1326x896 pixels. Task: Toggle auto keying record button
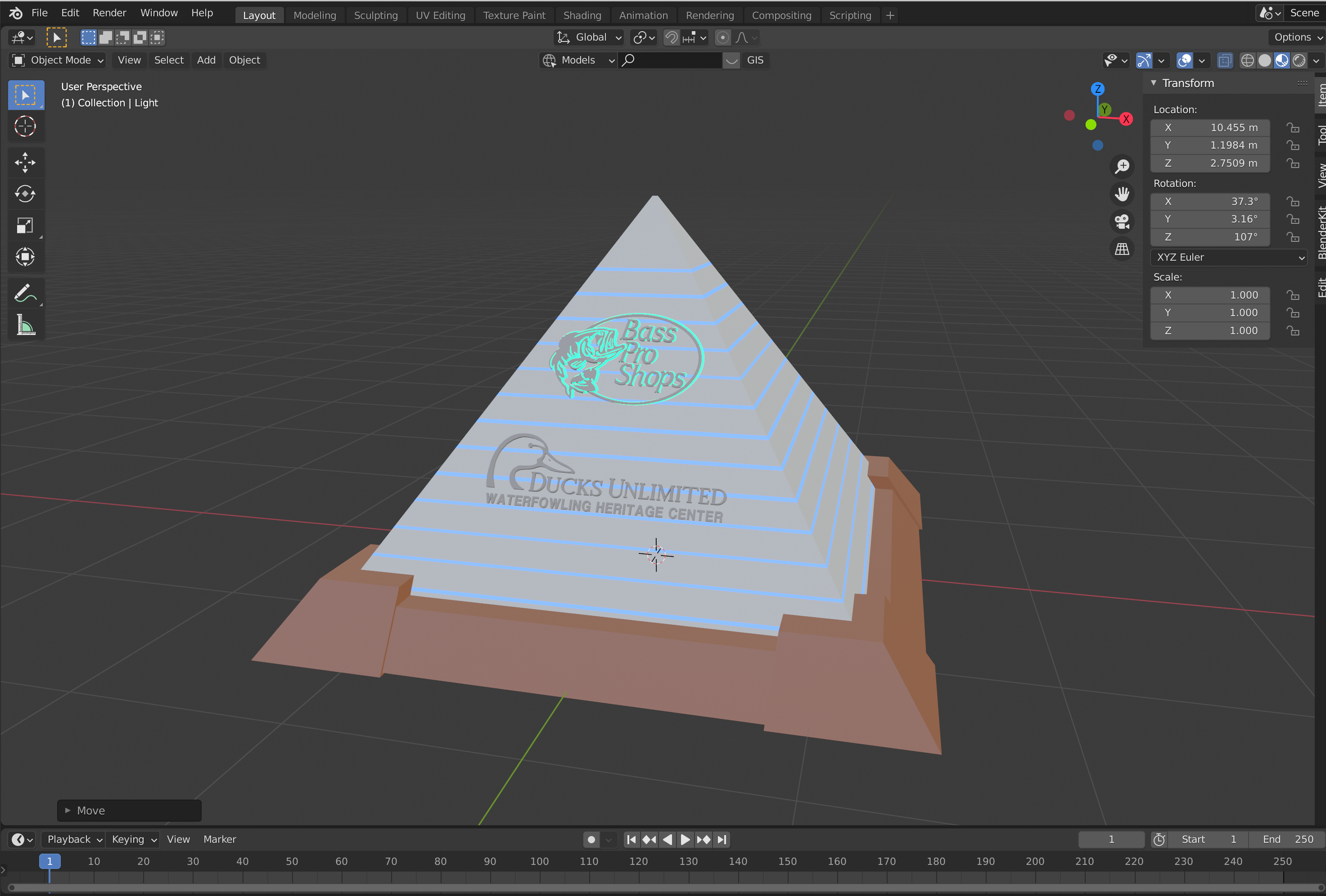(592, 839)
